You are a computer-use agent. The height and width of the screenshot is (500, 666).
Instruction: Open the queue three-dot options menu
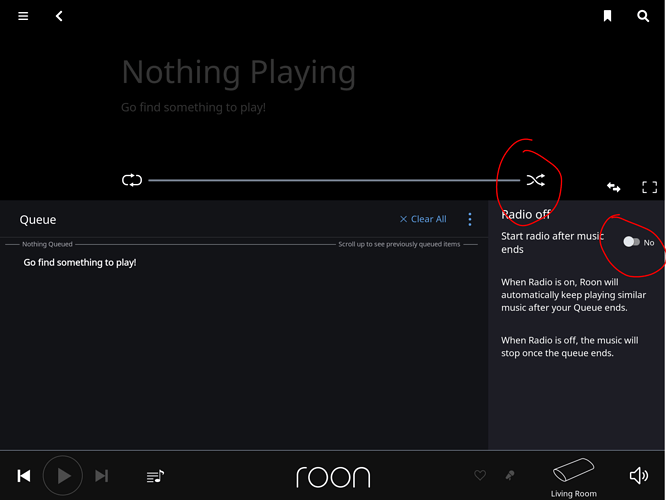pyautogui.click(x=470, y=219)
